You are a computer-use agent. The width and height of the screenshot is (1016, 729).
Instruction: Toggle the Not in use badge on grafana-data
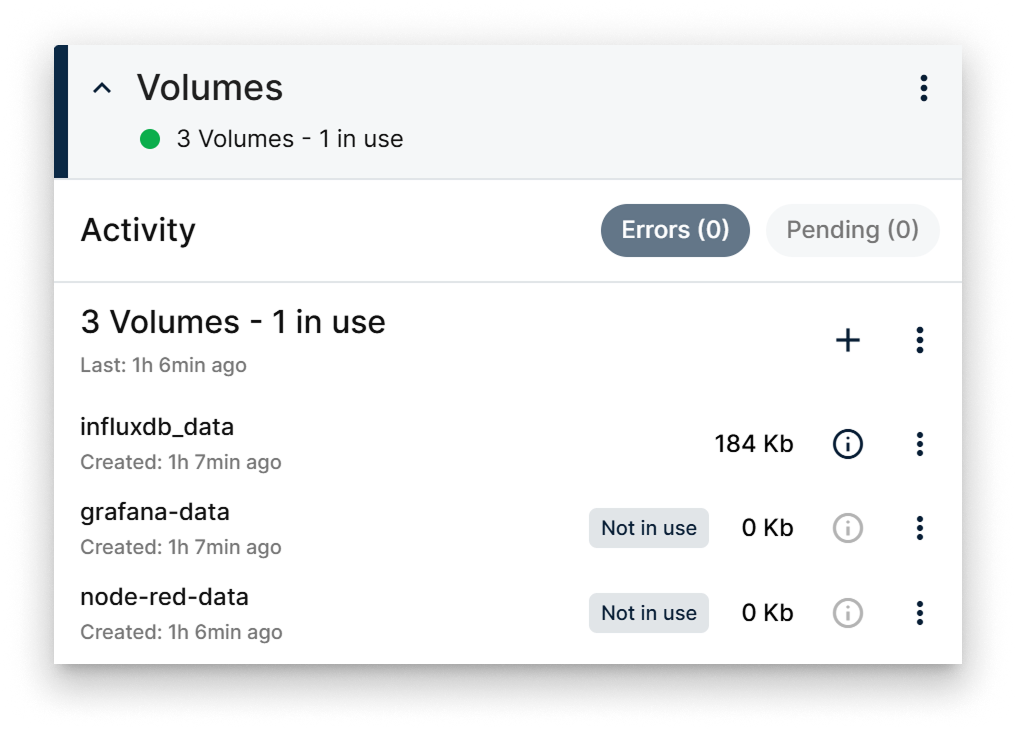pyautogui.click(x=648, y=528)
